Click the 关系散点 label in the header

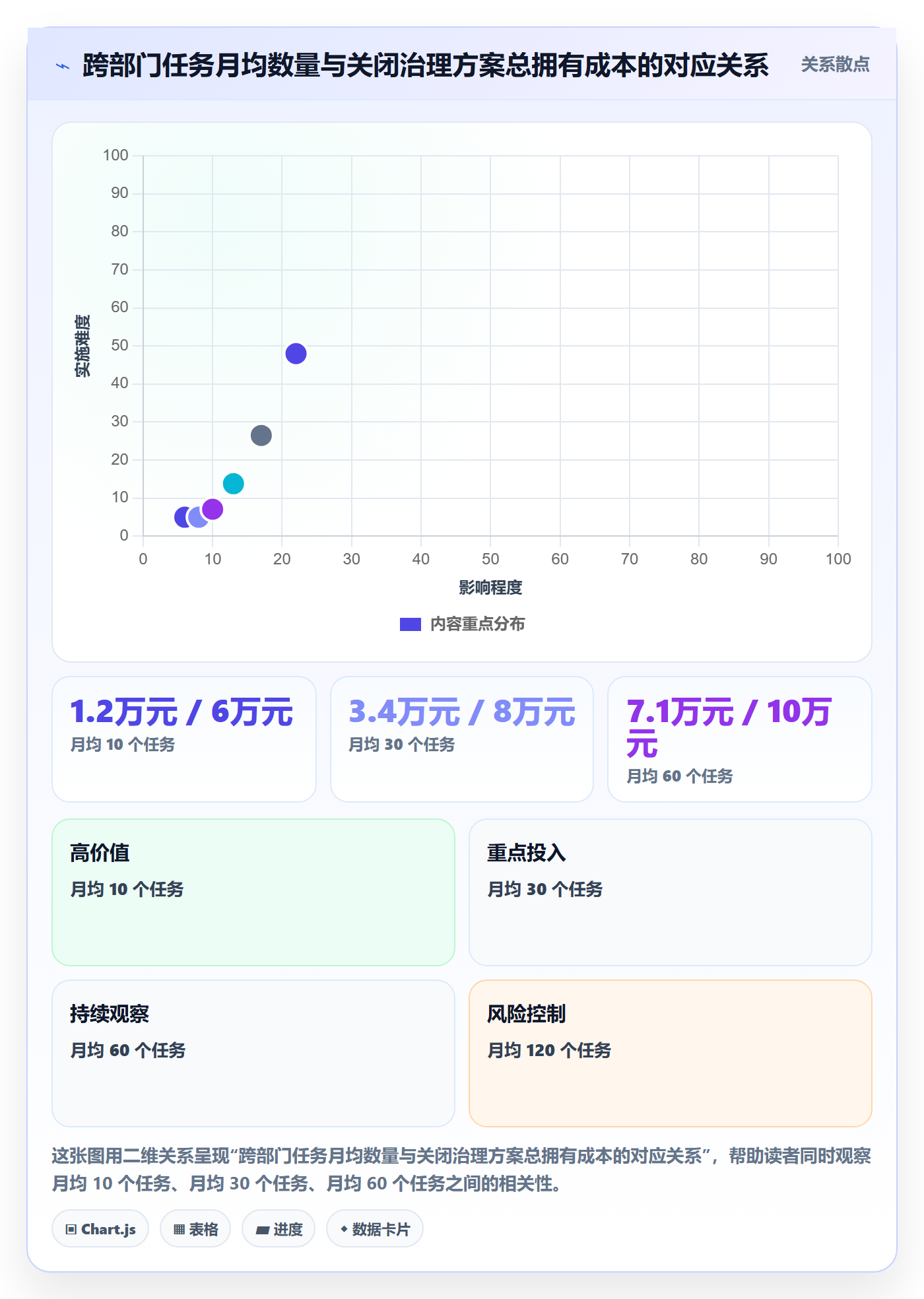(835, 65)
